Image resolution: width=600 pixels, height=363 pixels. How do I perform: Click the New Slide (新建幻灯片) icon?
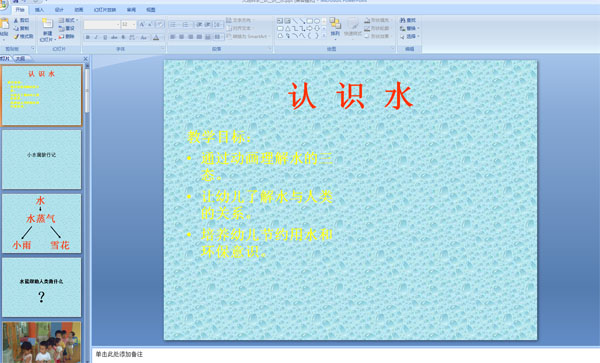47,24
